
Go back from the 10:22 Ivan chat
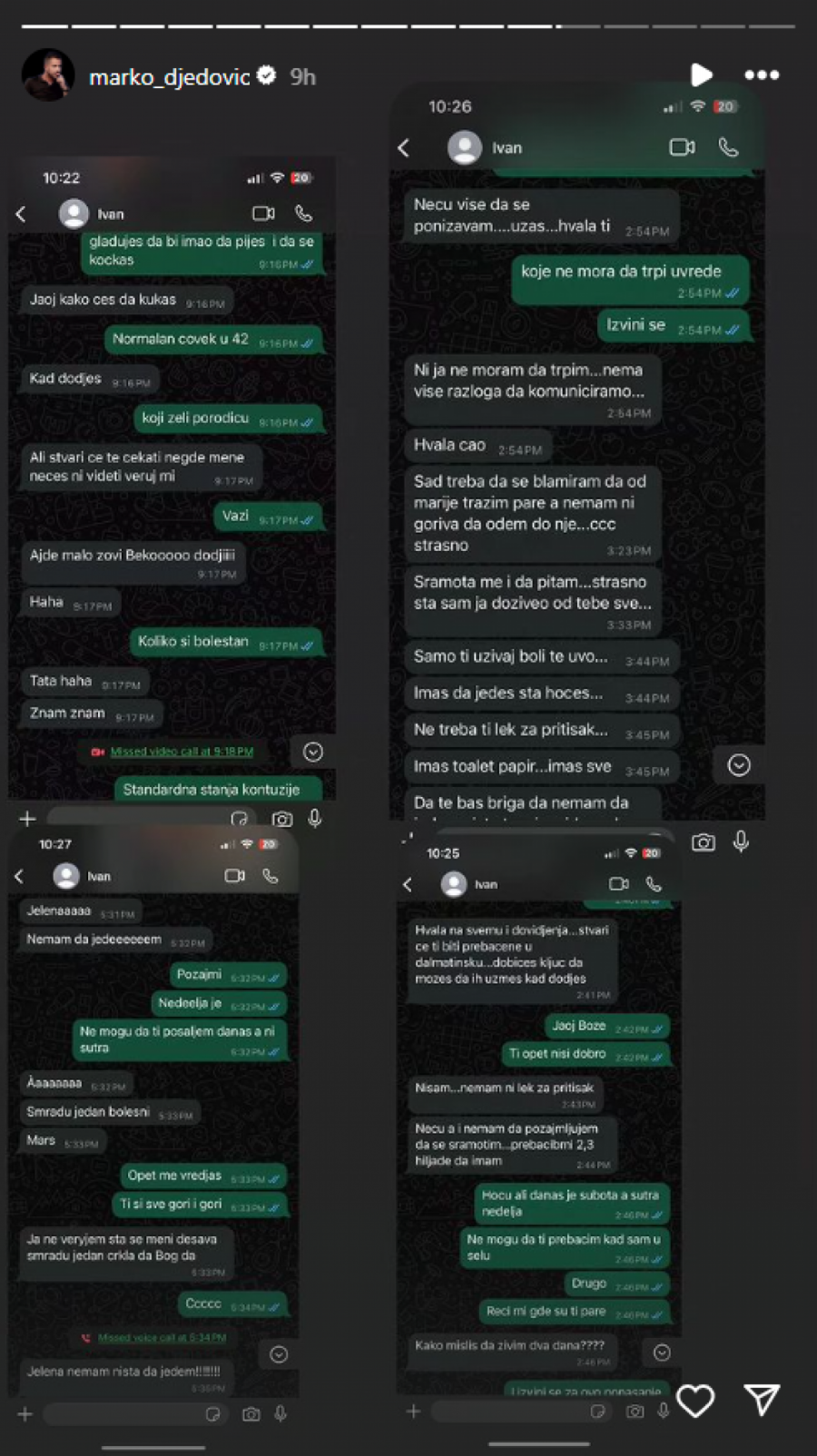pyautogui.click(x=21, y=214)
